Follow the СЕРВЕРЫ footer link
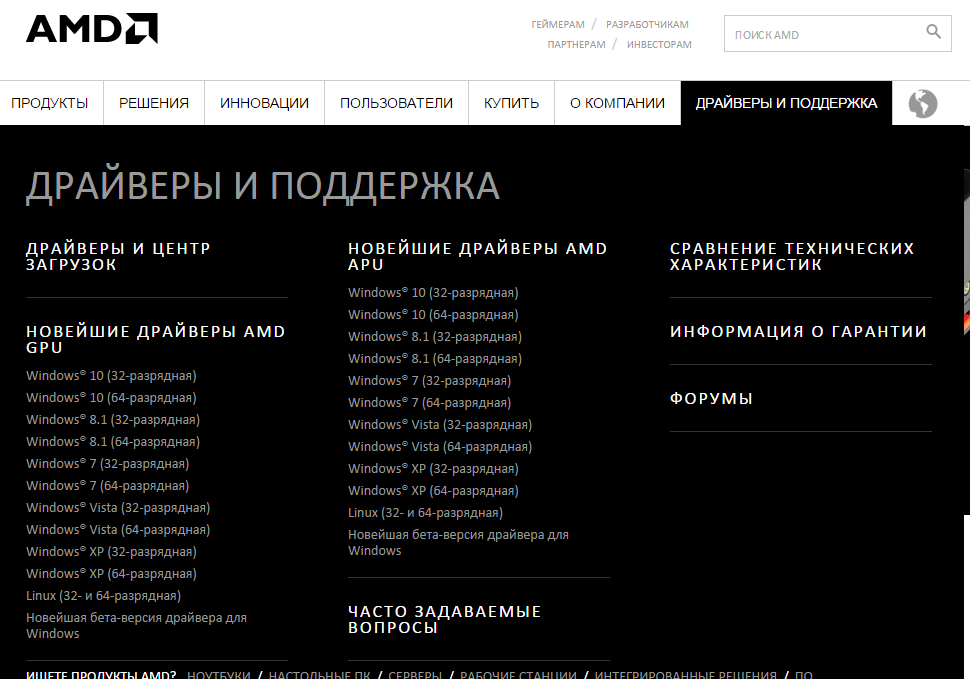The image size is (970, 679). [x=415, y=674]
